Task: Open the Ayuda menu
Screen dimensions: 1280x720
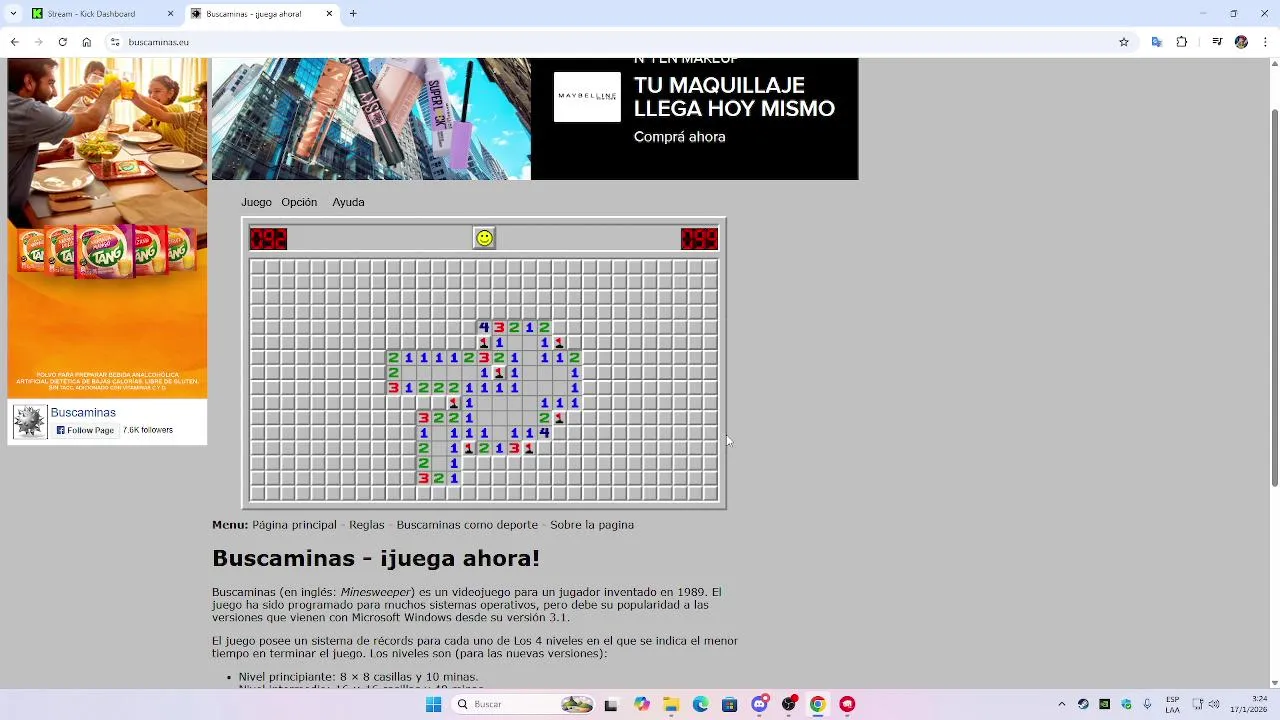Action: click(x=348, y=202)
